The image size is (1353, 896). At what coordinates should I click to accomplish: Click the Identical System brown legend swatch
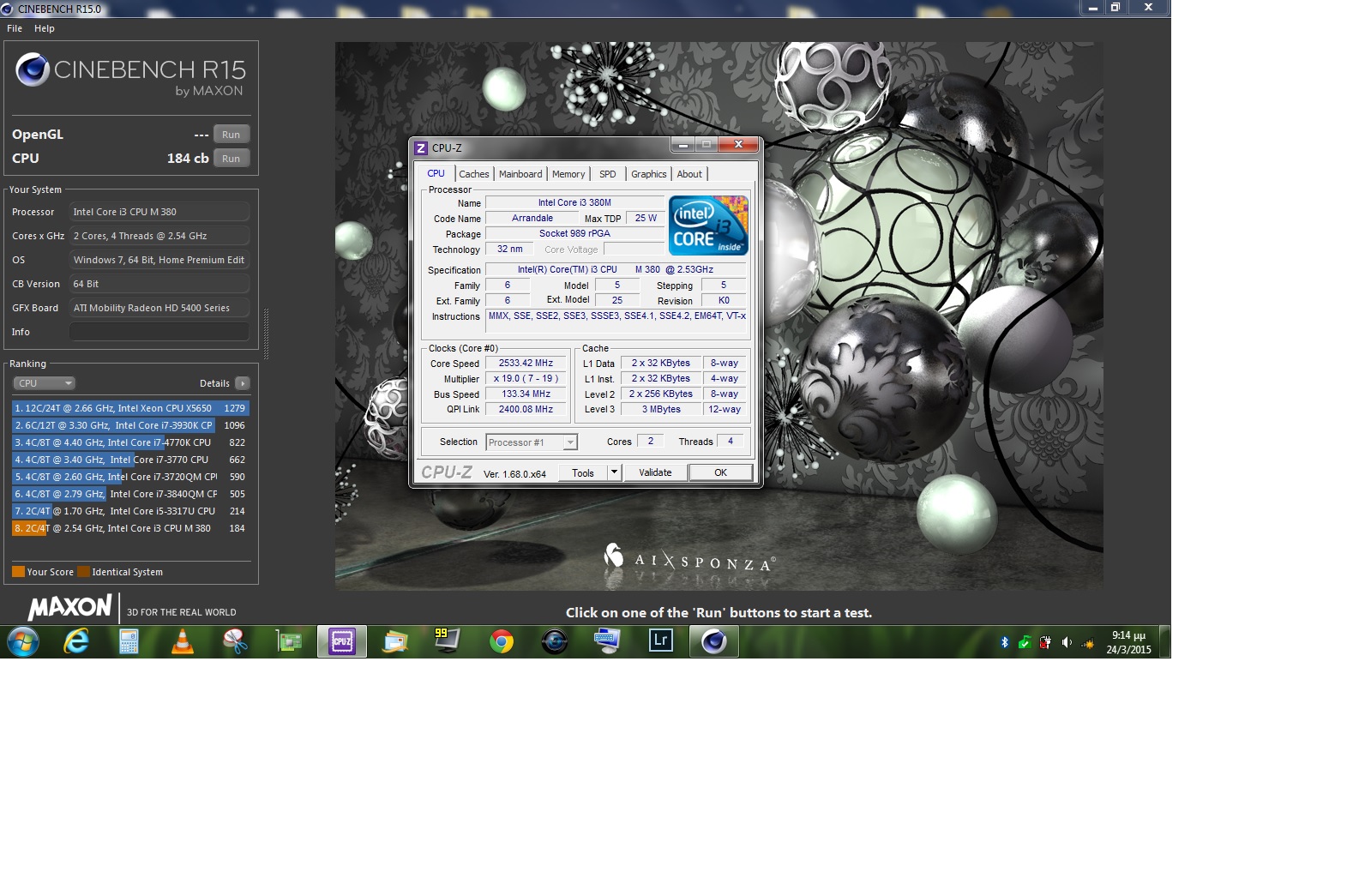83,572
